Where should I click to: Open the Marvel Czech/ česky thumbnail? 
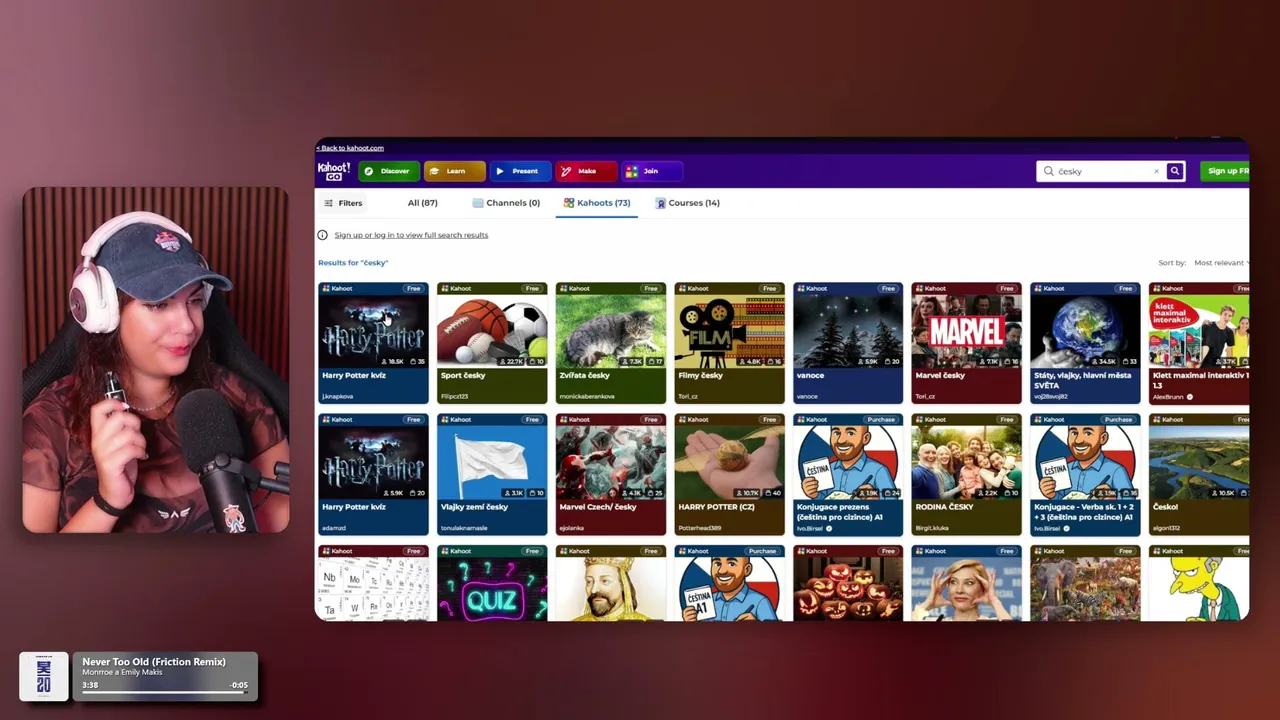611,463
